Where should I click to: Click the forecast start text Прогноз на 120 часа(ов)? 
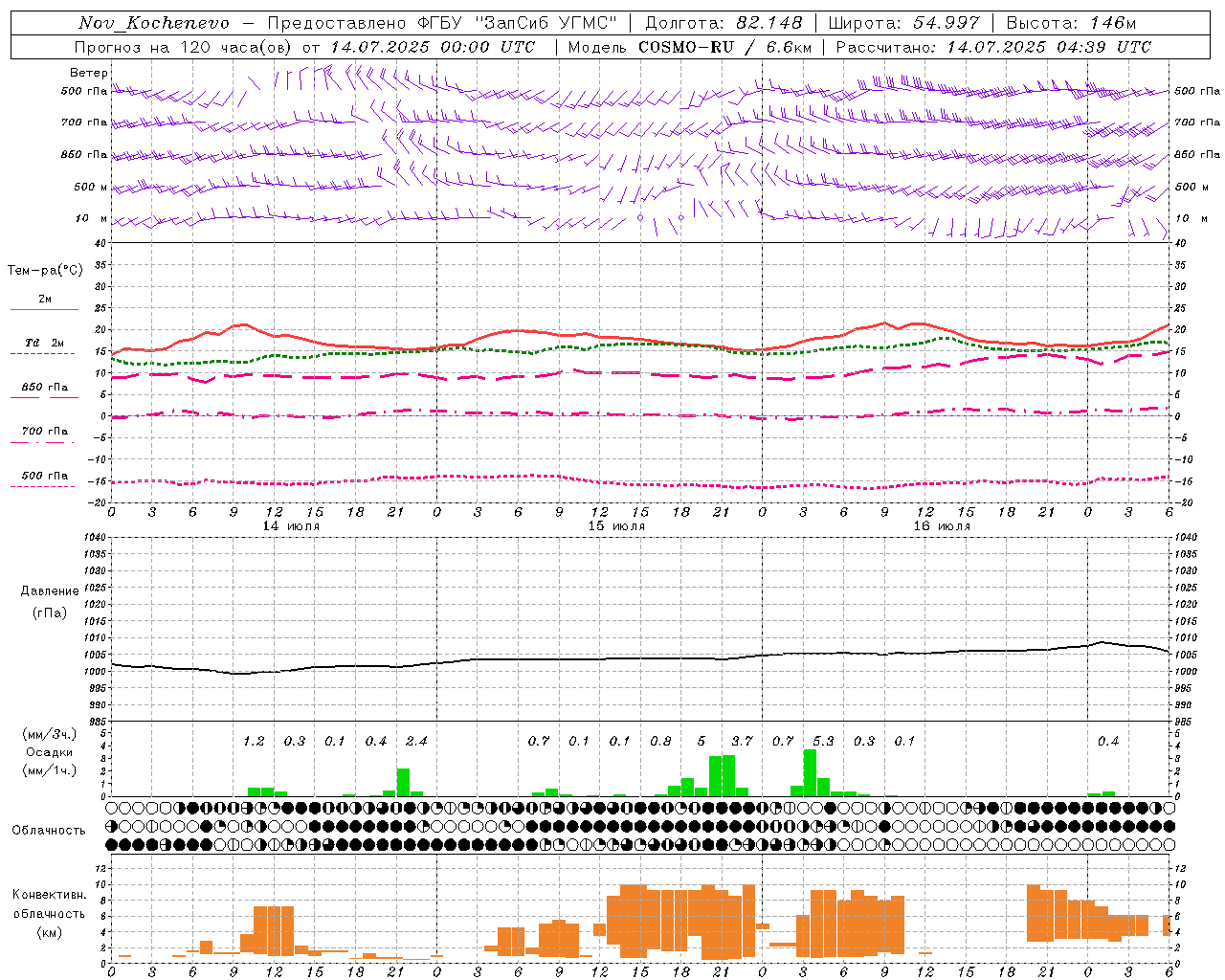184,47
